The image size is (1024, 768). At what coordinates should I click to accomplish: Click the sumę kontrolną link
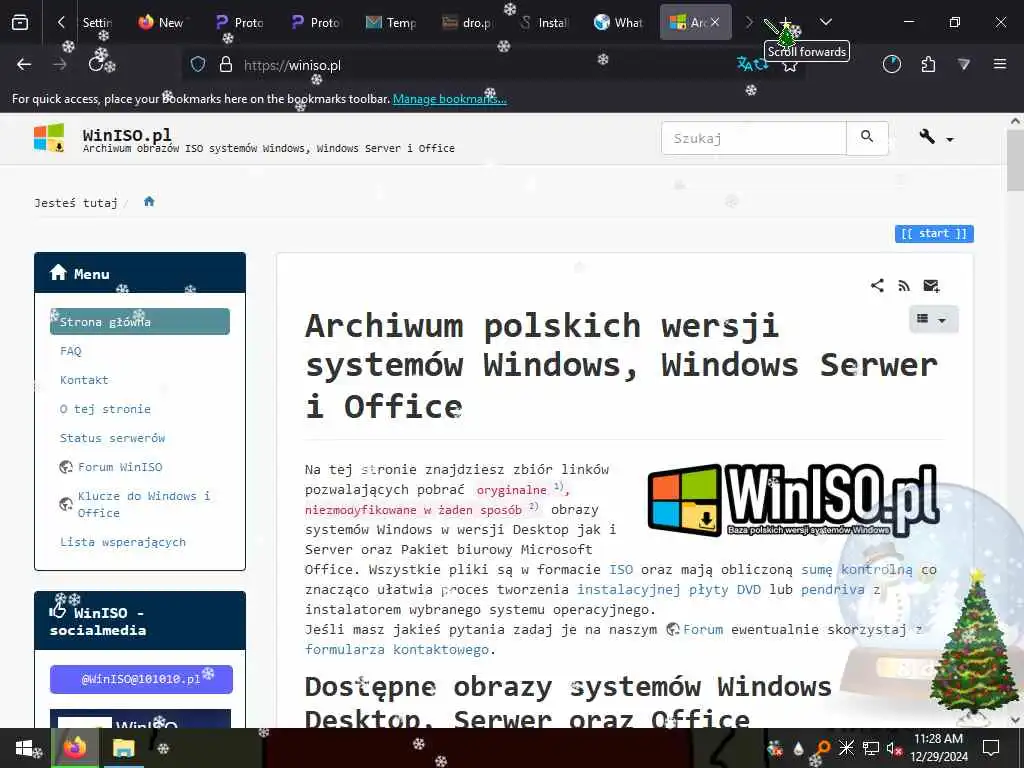pyautogui.click(x=857, y=569)
